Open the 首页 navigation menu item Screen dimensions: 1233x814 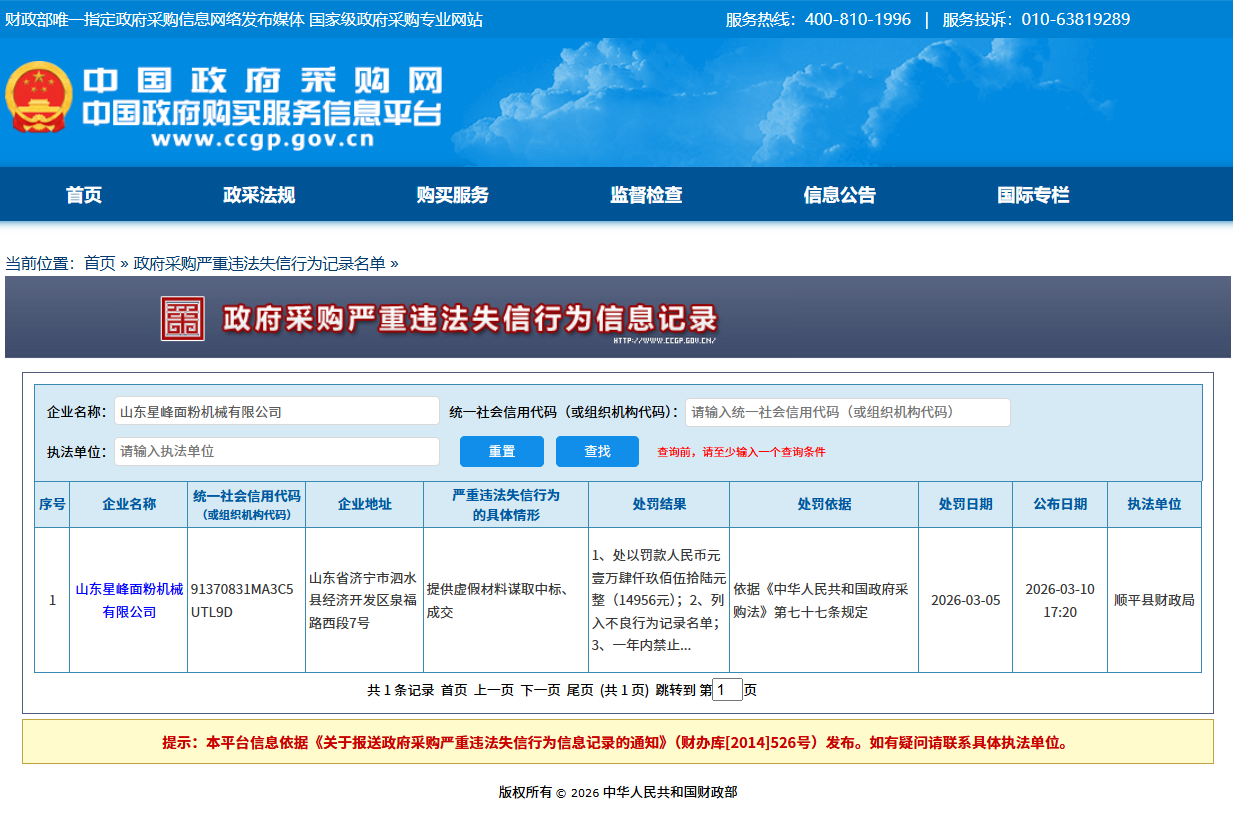84,195
